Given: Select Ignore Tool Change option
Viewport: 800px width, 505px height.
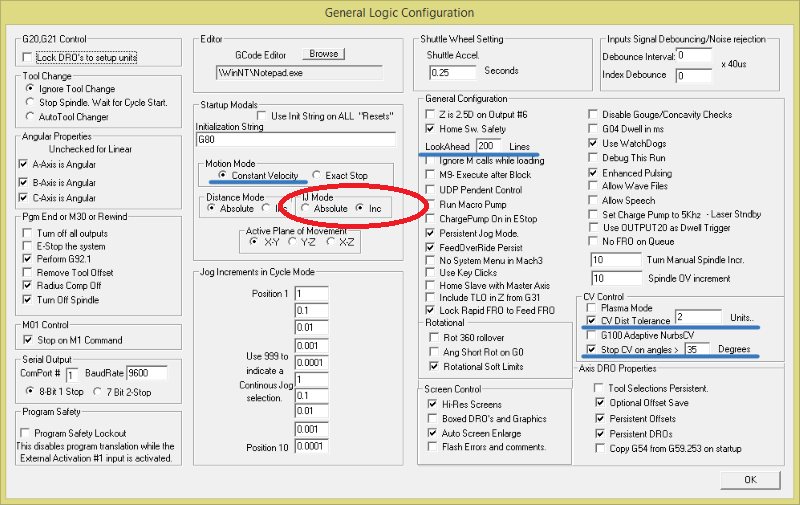Looking at the screenshot, I should click(x=30, y=88).
